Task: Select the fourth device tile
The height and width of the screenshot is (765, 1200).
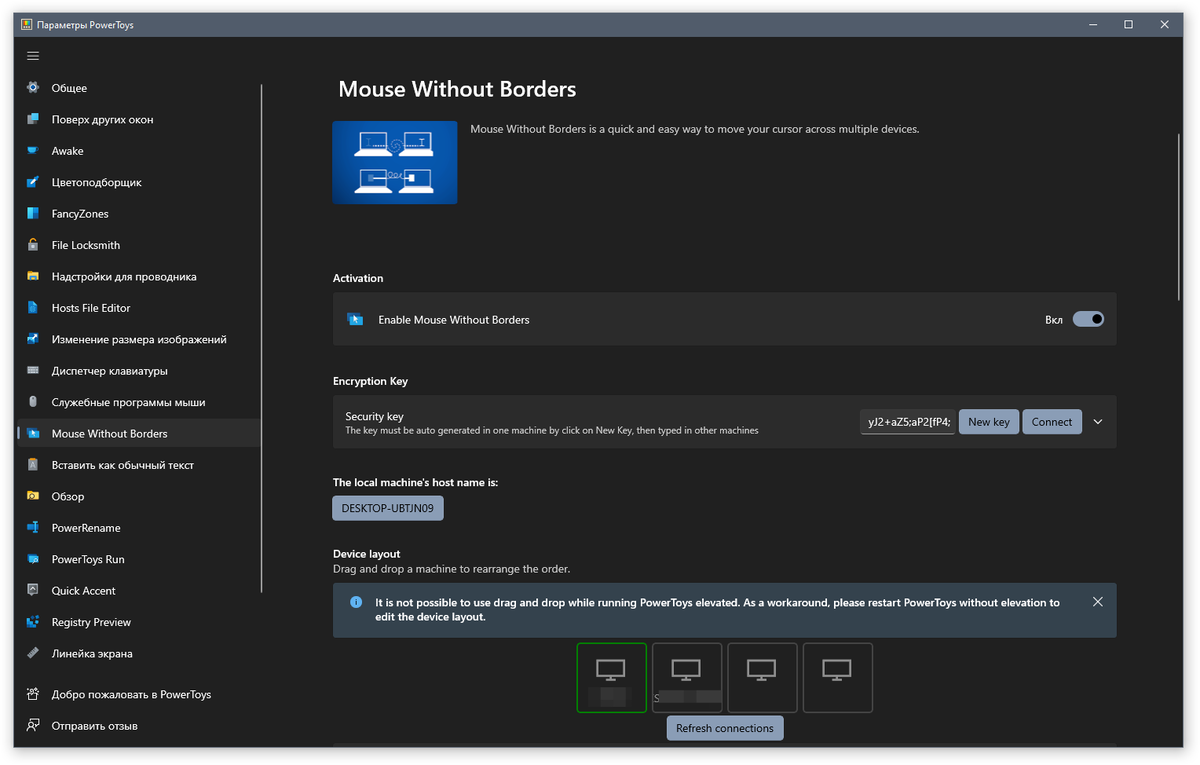Action: click(x=838, y=678)
